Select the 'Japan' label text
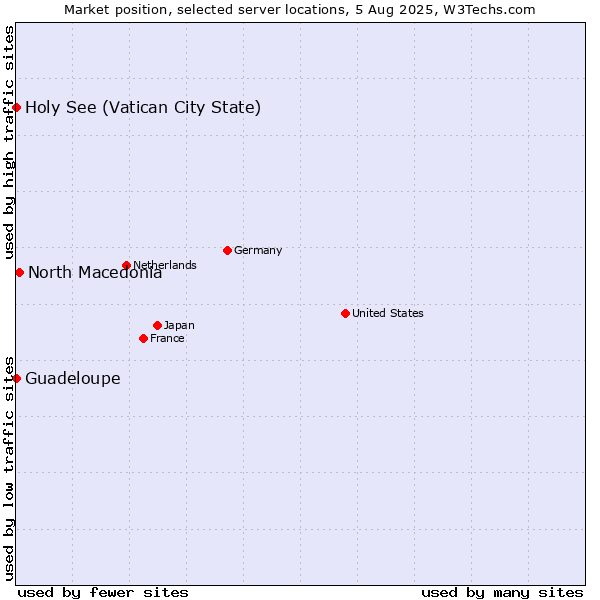 (x=179, y=326)
